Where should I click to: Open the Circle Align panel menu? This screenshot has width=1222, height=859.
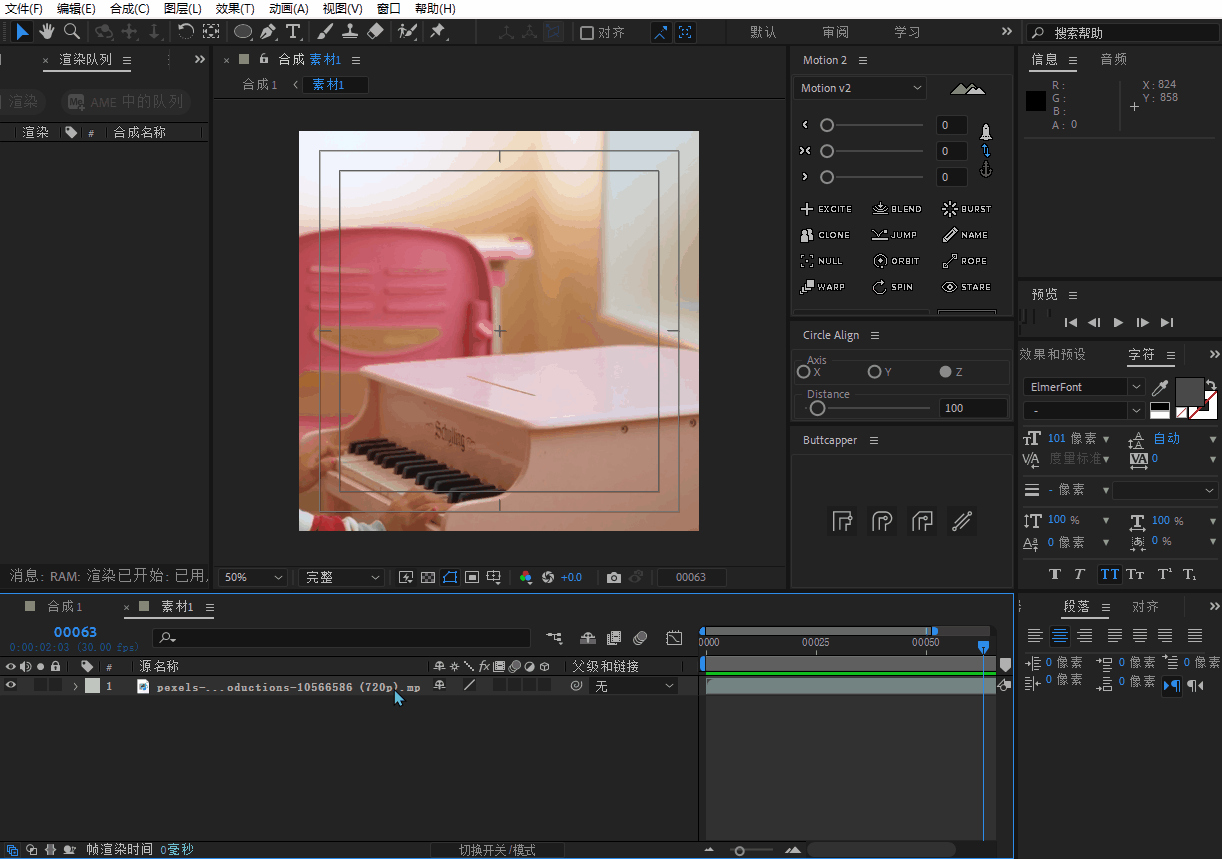coord(875,335)
